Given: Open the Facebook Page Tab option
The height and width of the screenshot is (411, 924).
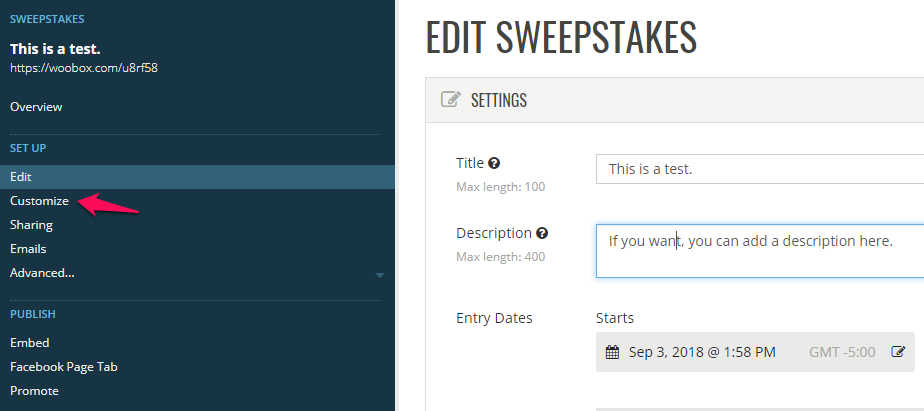Looking at the screenshot, I should point(64,367).
